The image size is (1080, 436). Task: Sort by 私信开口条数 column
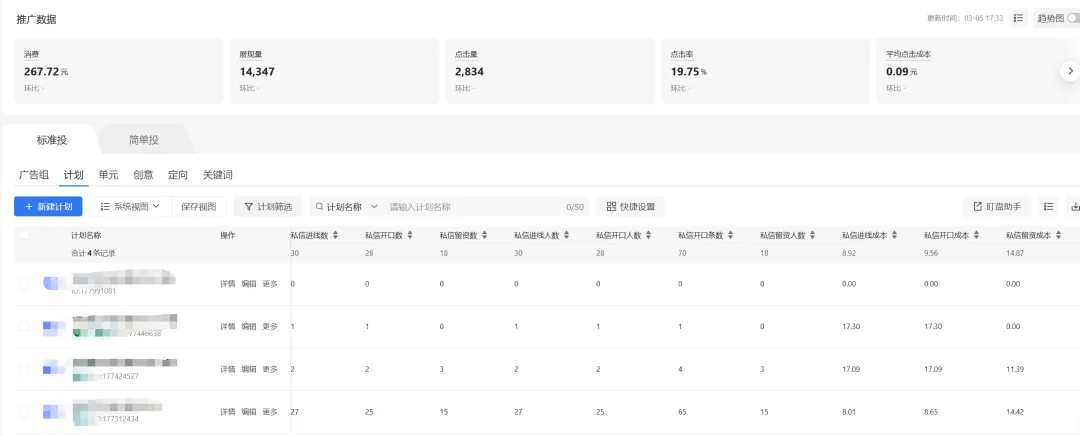coord(730,235)
